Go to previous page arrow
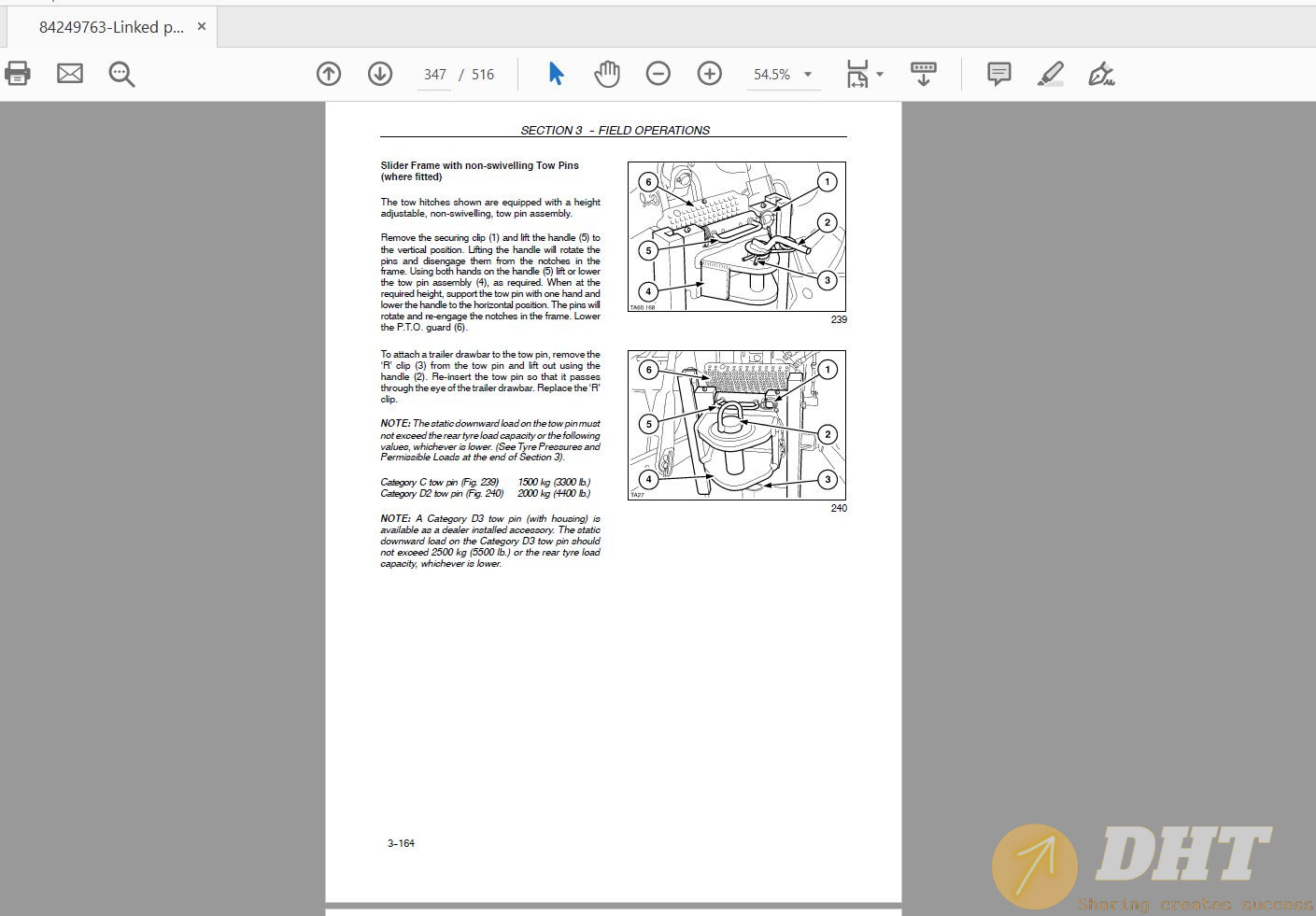Image resolution: width=1316 pixels, height=916 pixels. tap(329, 74)
